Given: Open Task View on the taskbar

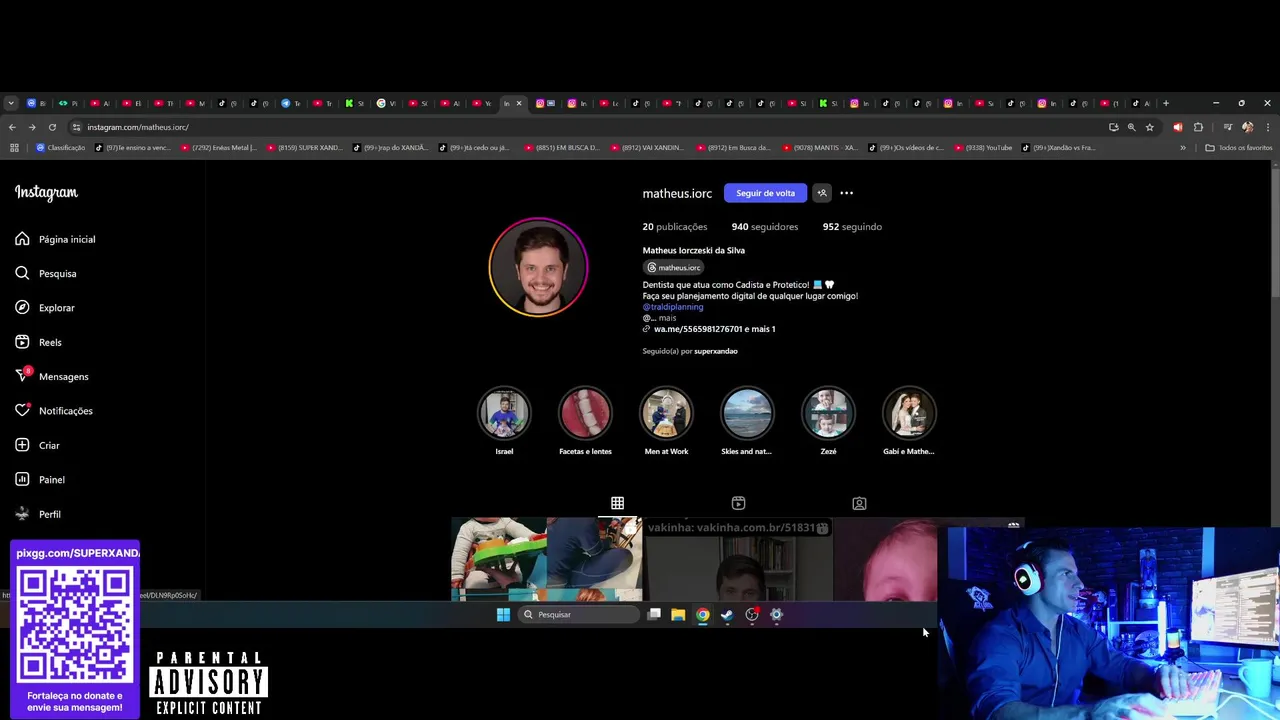Looking at the screenshot, I should 654,615.
